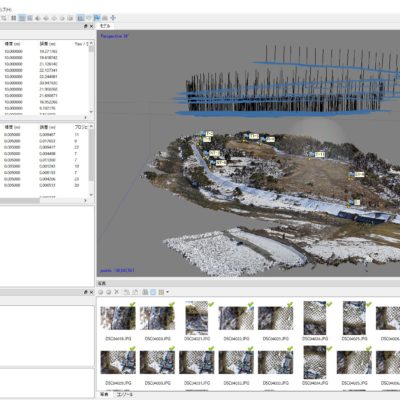Switch to the 写真 tab at bottom
Viewport: 400px width, 400px height.
click(104, 394)
